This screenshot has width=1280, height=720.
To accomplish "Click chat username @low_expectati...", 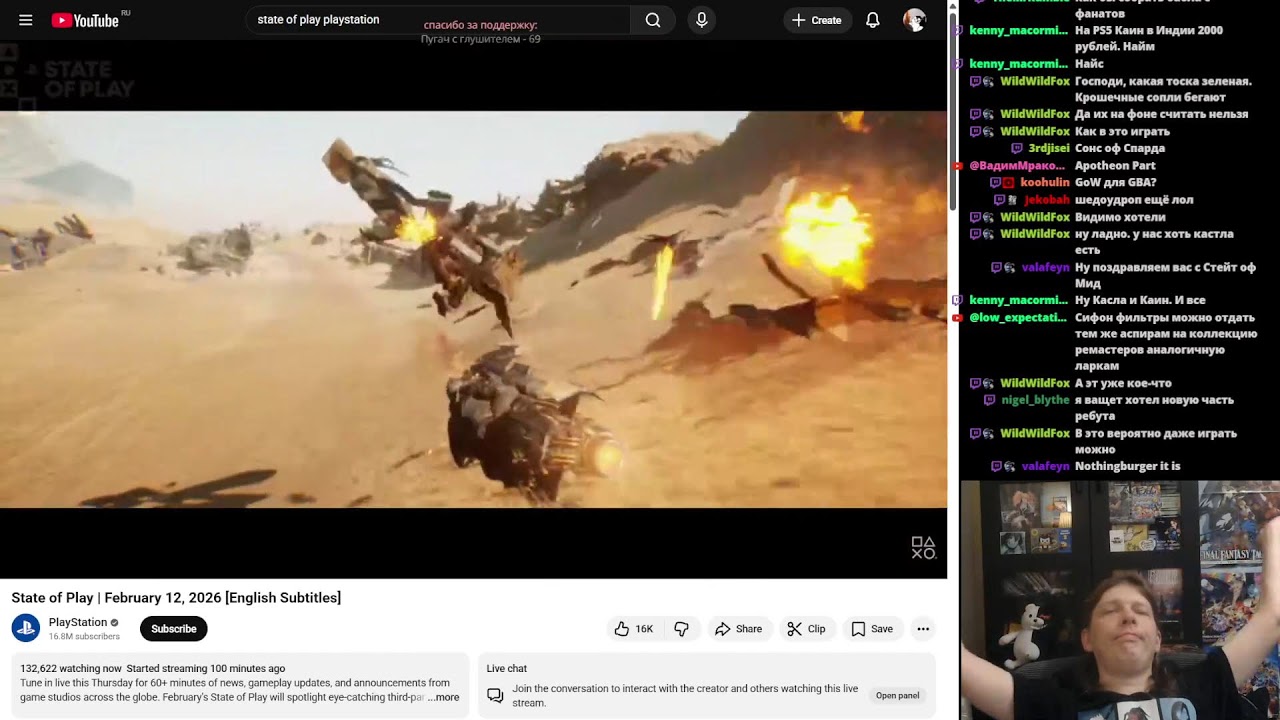I will tap(1018, 317).
